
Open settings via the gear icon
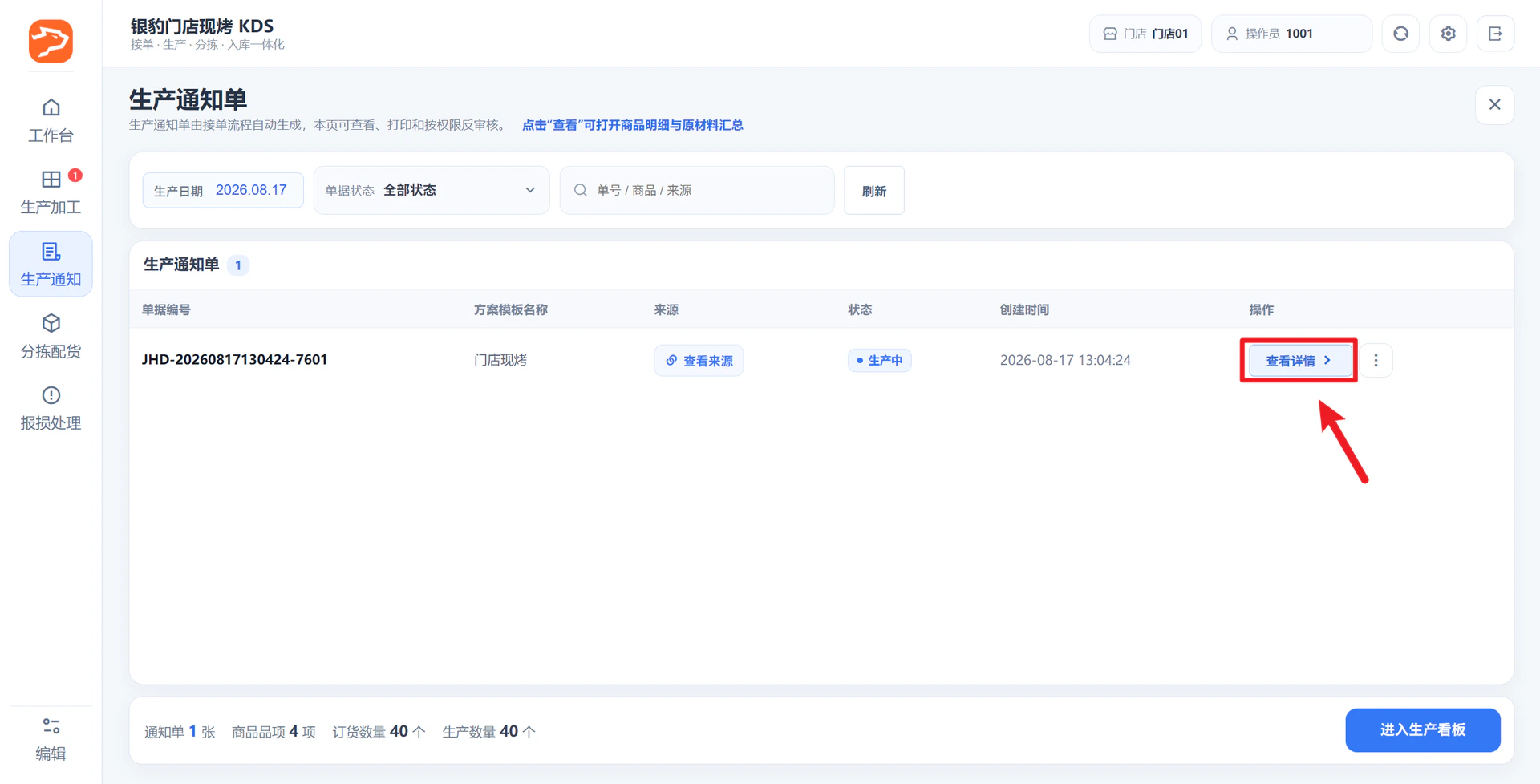pyautogui.click(x=1448, y=34)
